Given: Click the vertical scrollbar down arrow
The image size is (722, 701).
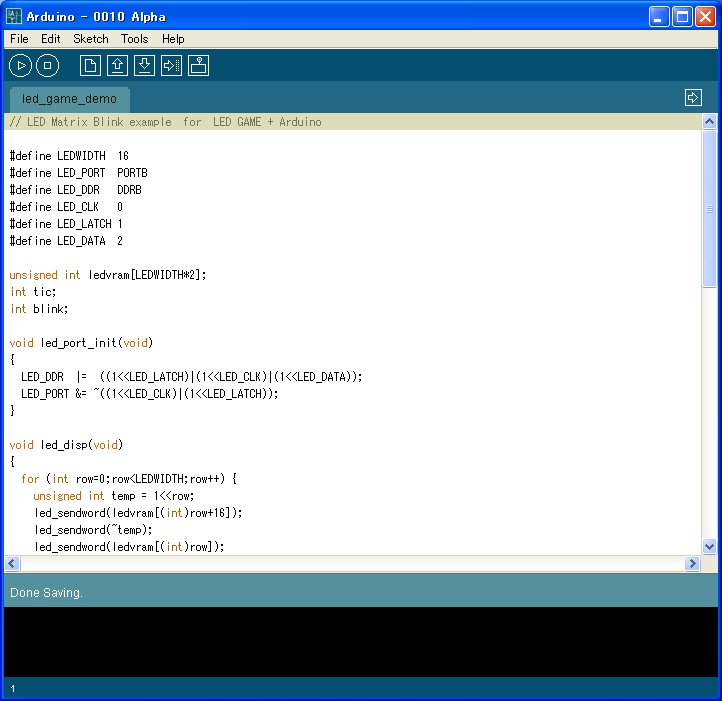Looking at the screenshot, I should click(x=709, y=547).
